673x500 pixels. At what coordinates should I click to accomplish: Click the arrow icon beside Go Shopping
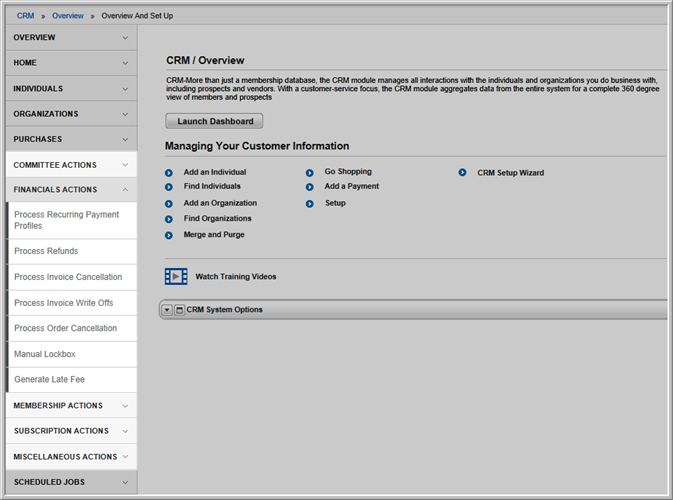[309, 173]
